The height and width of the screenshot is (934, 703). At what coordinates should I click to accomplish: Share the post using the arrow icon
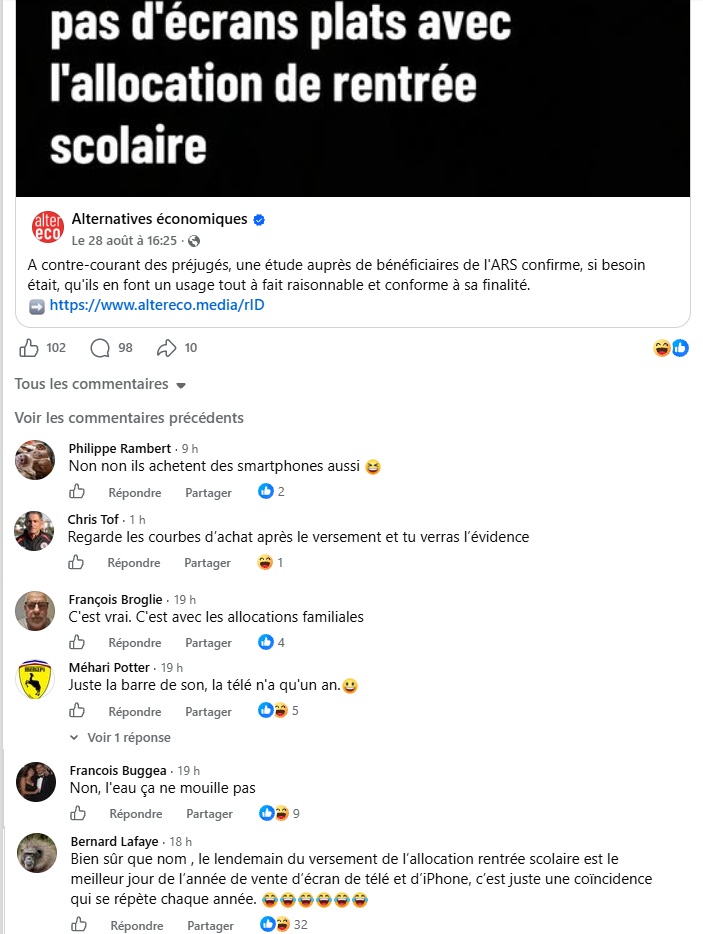click(x=166, y=348)
